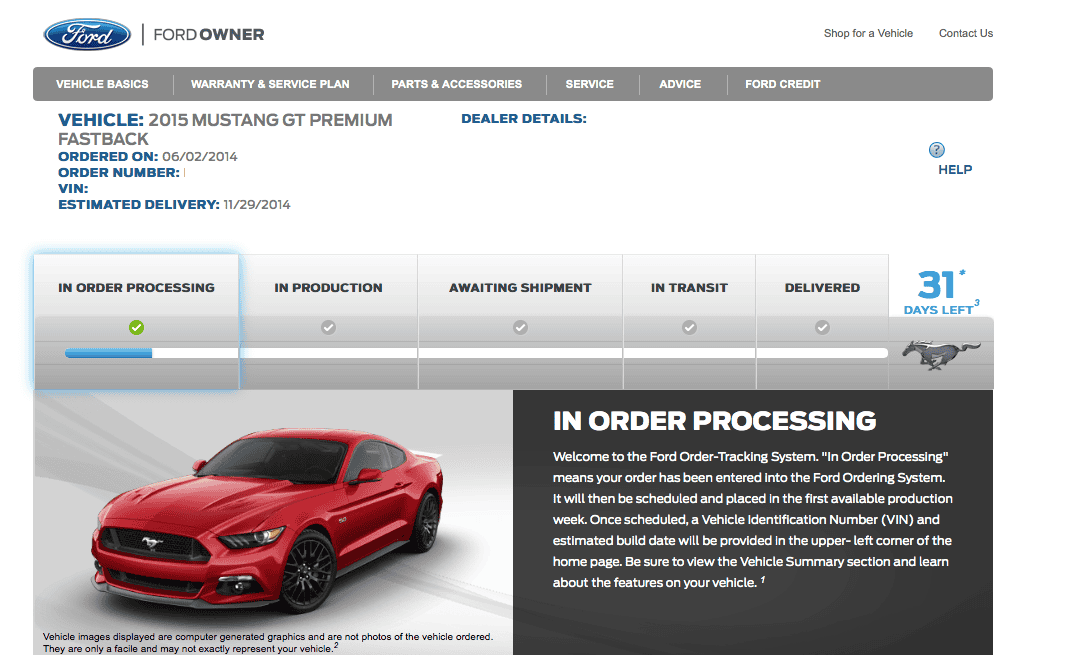Open the Advice menu
Image resolution: width=1088 pixels, height=672 pixels.
pyautogui.click(x=680, y=84)
